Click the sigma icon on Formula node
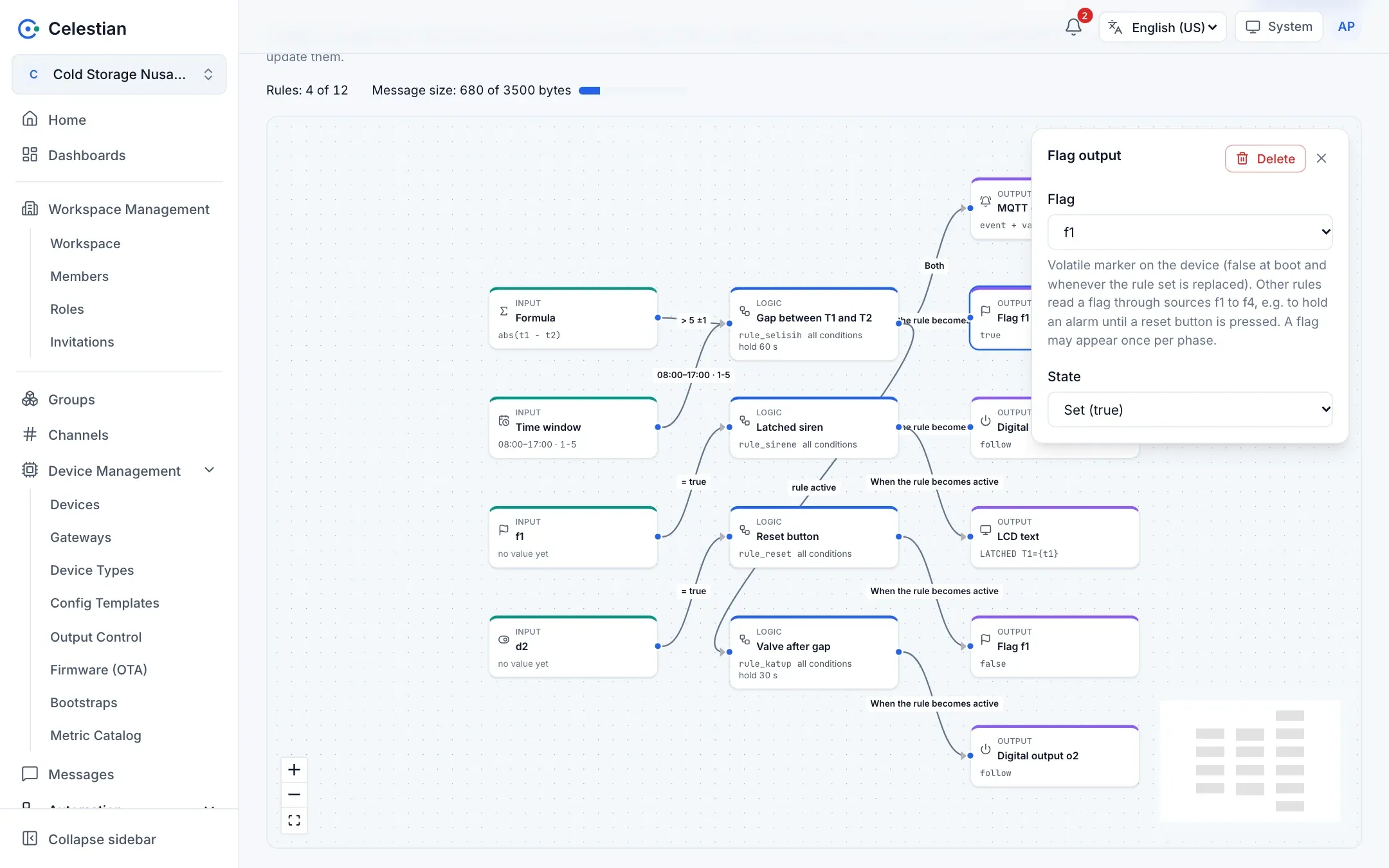Viewport: 1389px width, 868px height. click(x=504, y=311)
